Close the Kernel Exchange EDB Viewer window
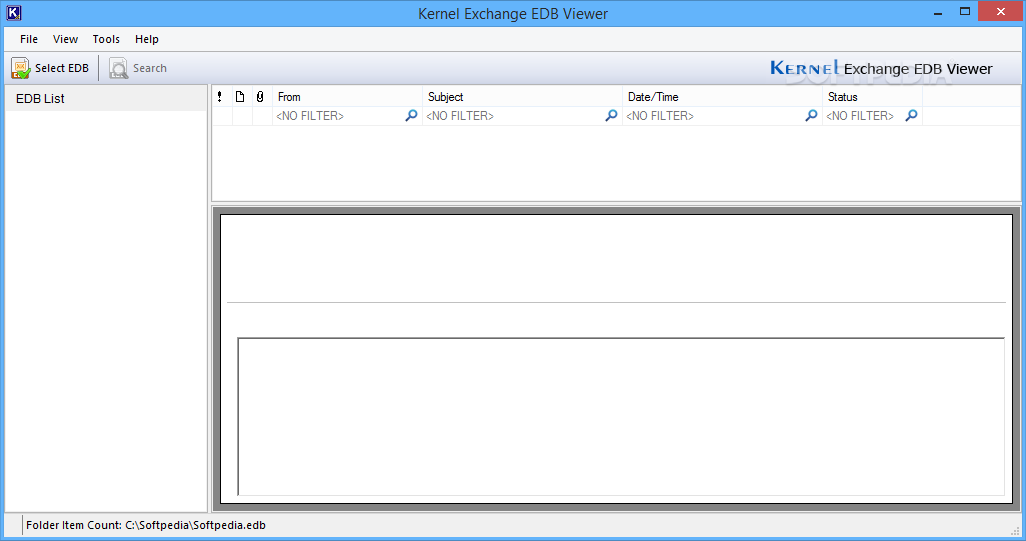This screenshot has height=541, width=1026. pyautogui.click(x=1000, y=12)
